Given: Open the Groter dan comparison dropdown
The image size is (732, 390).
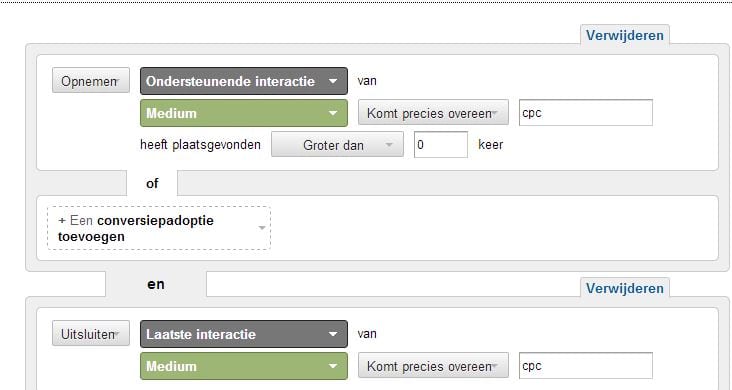Looking at the screenshot, I should click(337, 144).
